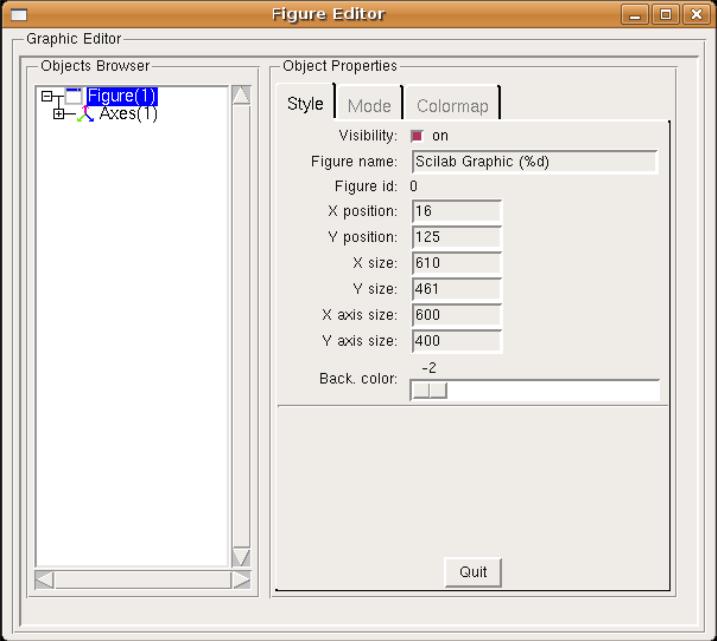Switch to the Colormap tab

pyautogui.click(x=452, y=106)
